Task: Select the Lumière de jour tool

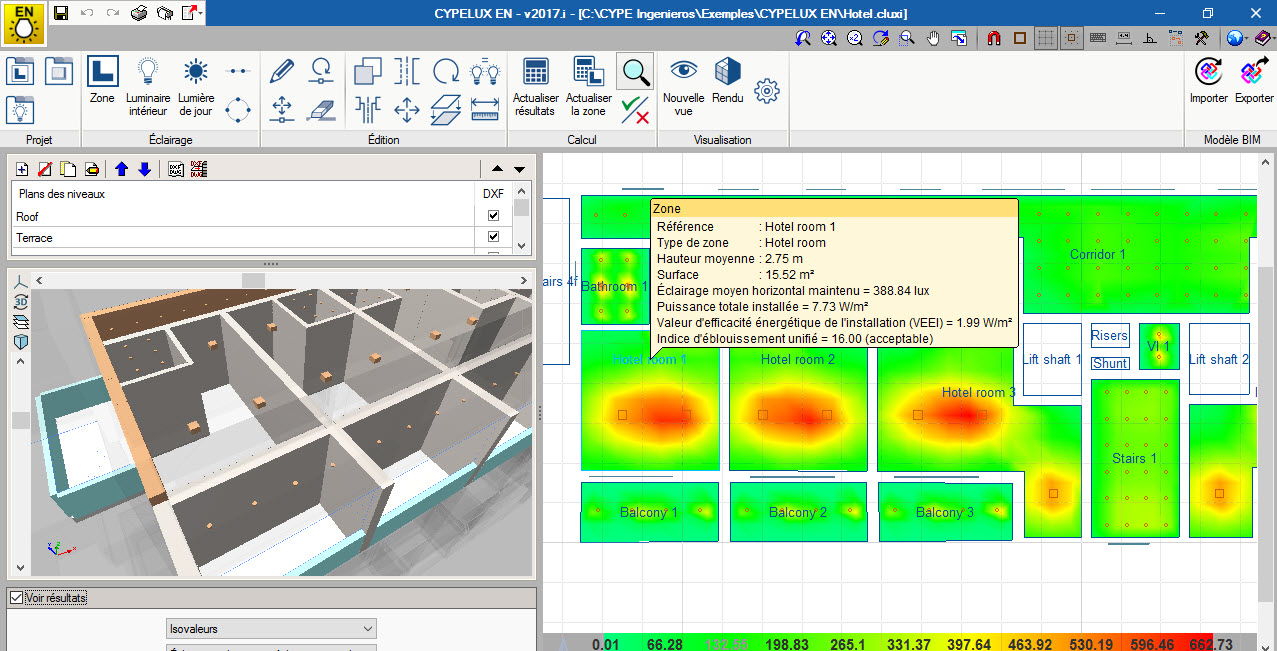Action: [196, 86]
